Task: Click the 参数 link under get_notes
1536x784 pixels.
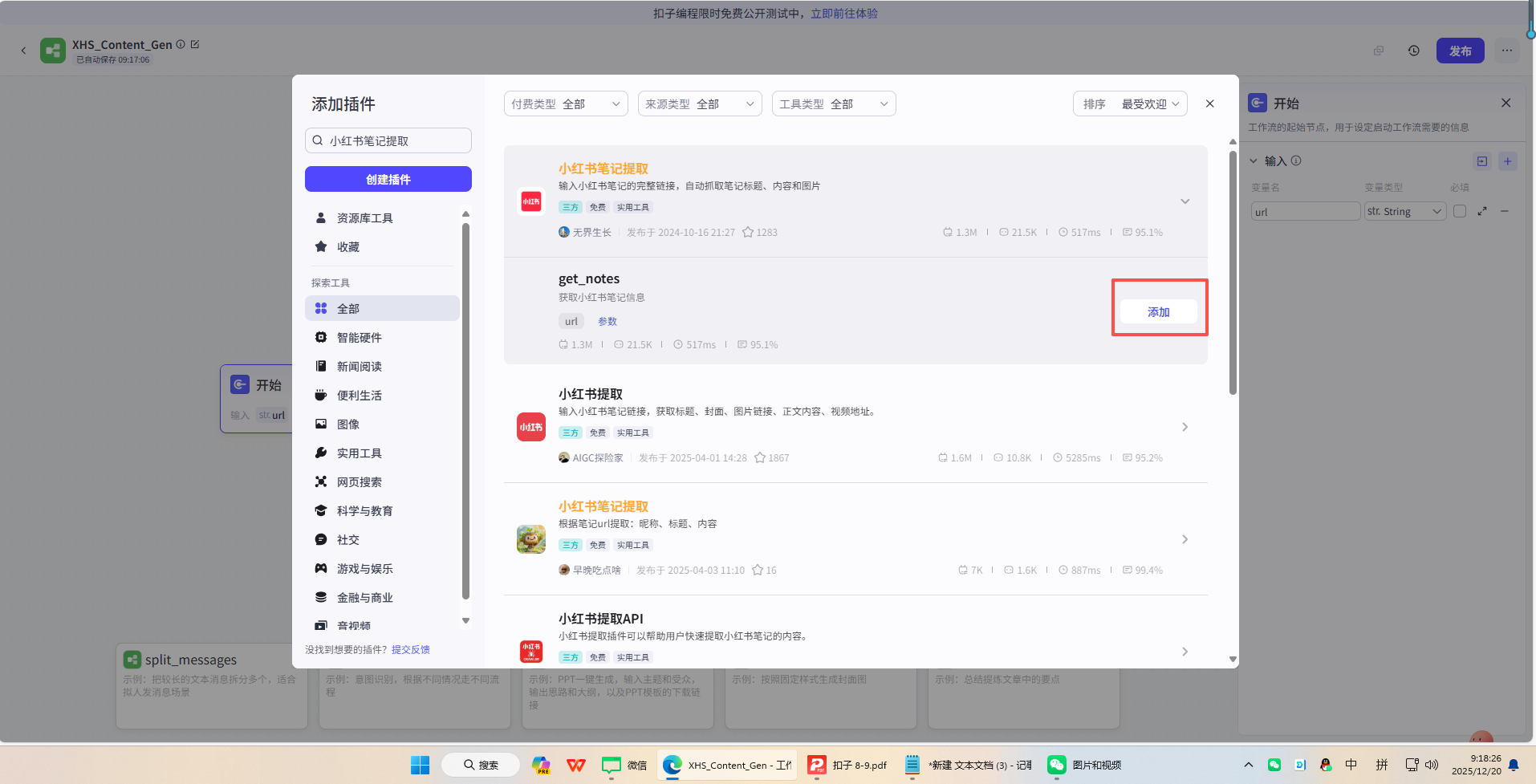Action: (x=607, y=321)
